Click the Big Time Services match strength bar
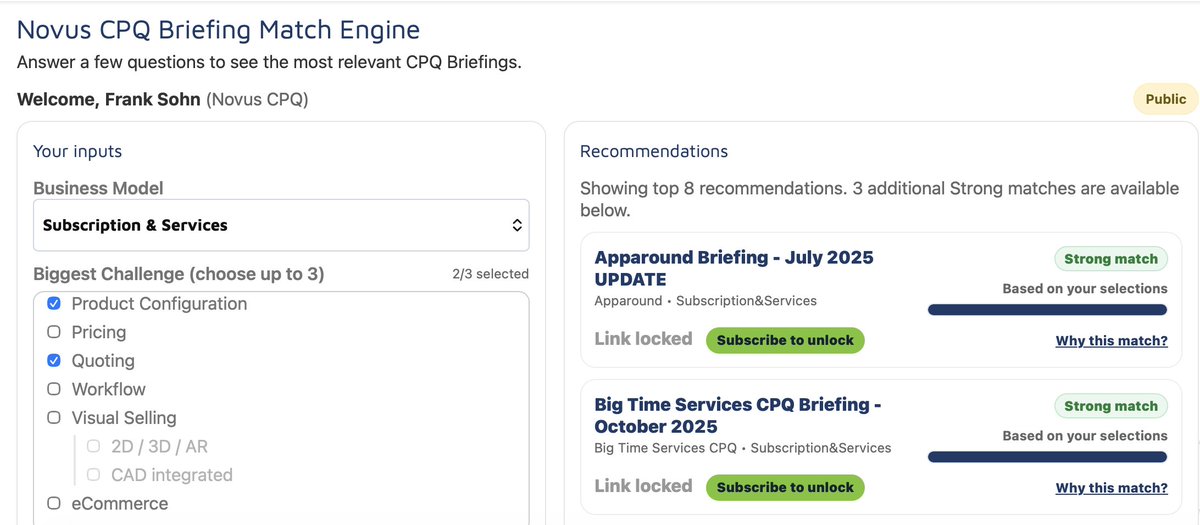Screen dimensions: 1200x525 [1047, 457]
